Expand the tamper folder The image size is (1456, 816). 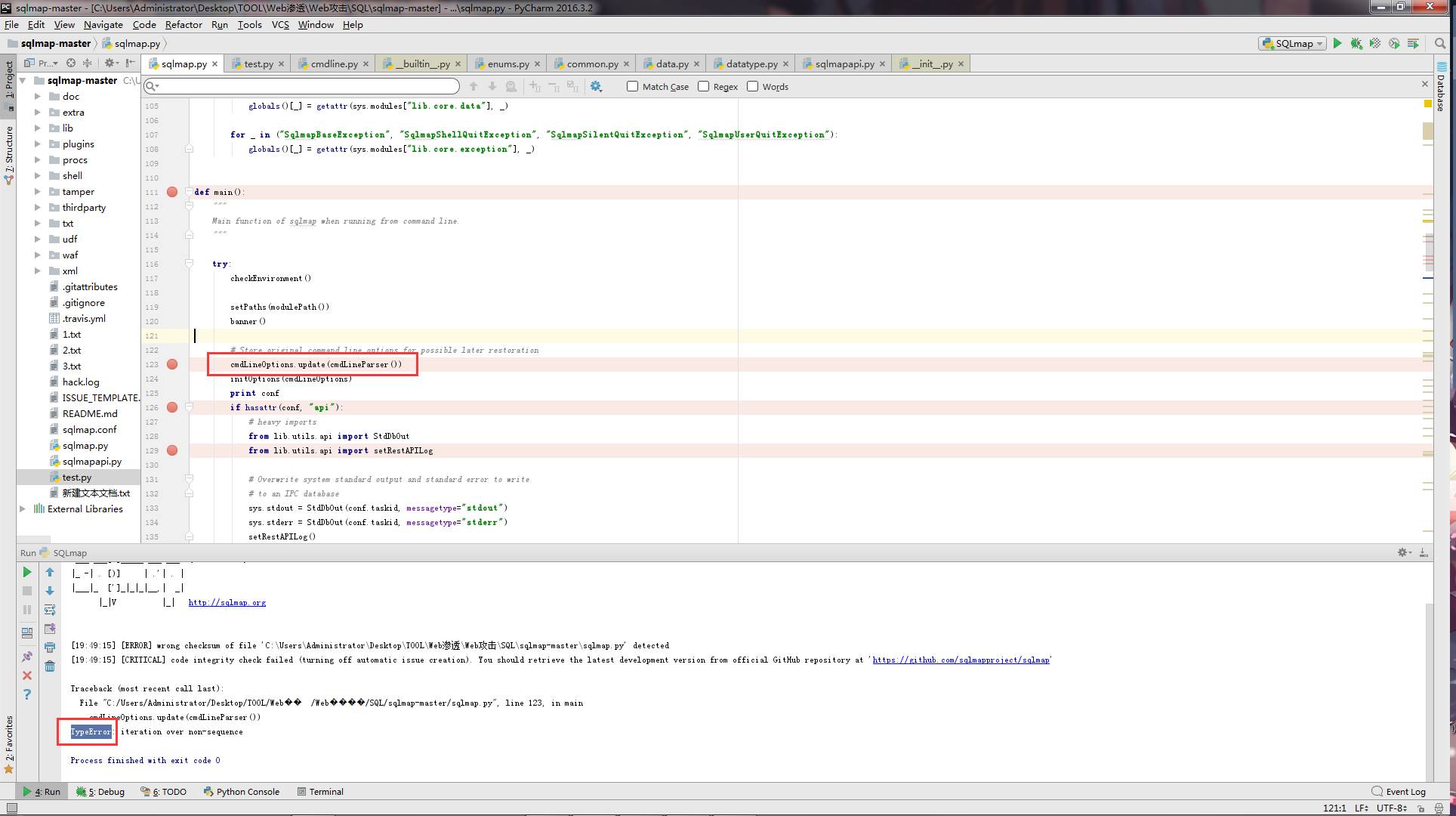point(38,191)
